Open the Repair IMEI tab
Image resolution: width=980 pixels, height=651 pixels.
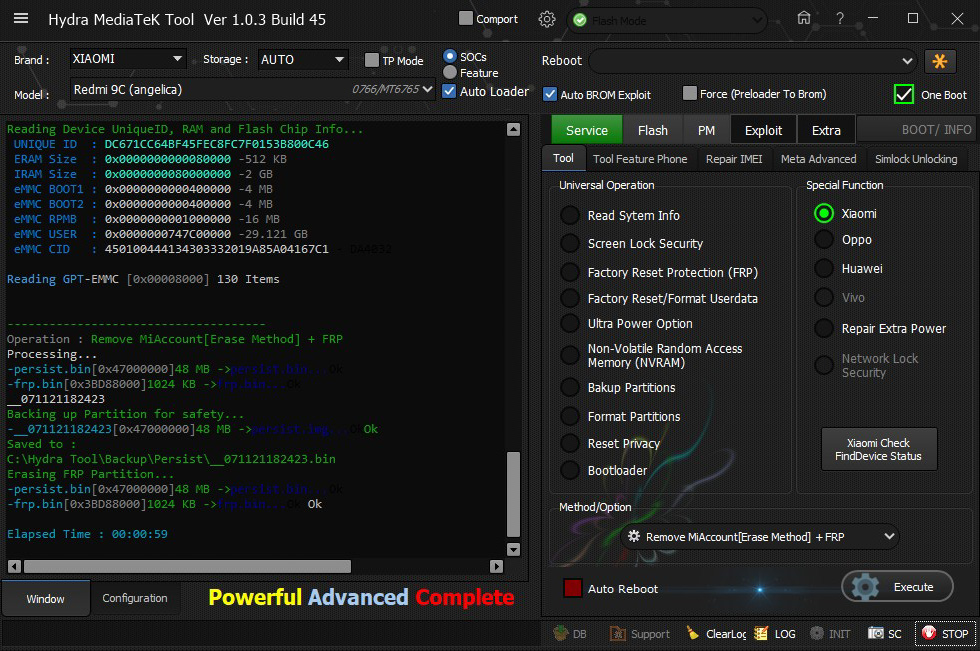733,159
